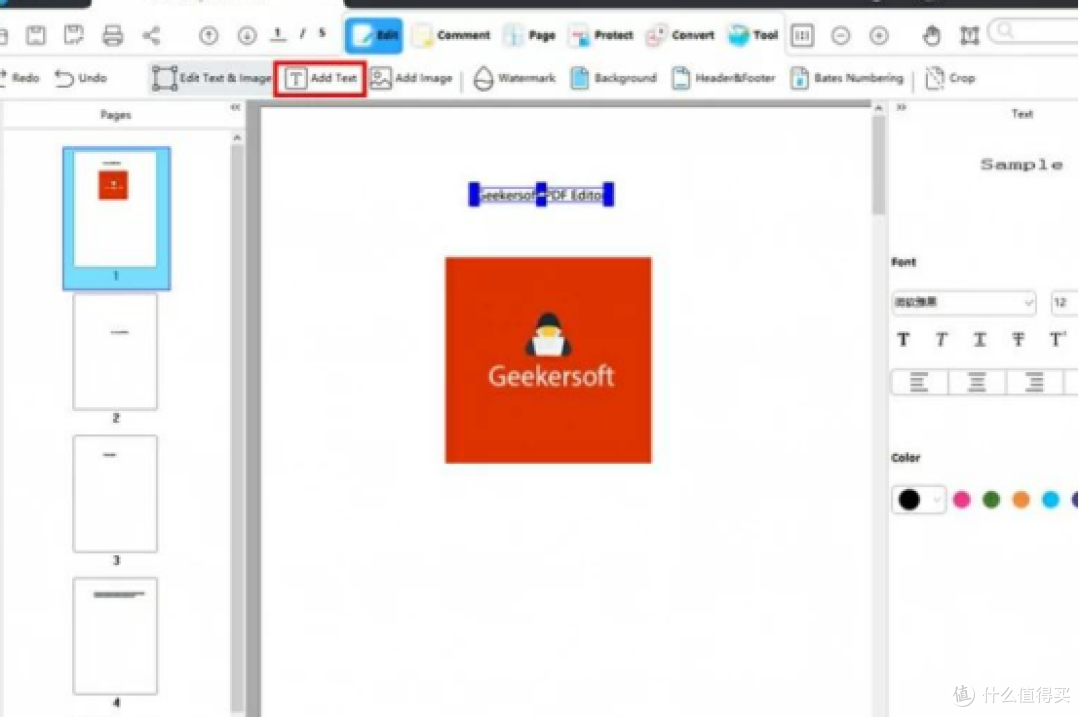Select page 4 thumbnail
The image size is (1080, 717).
(x=115, y=636)
